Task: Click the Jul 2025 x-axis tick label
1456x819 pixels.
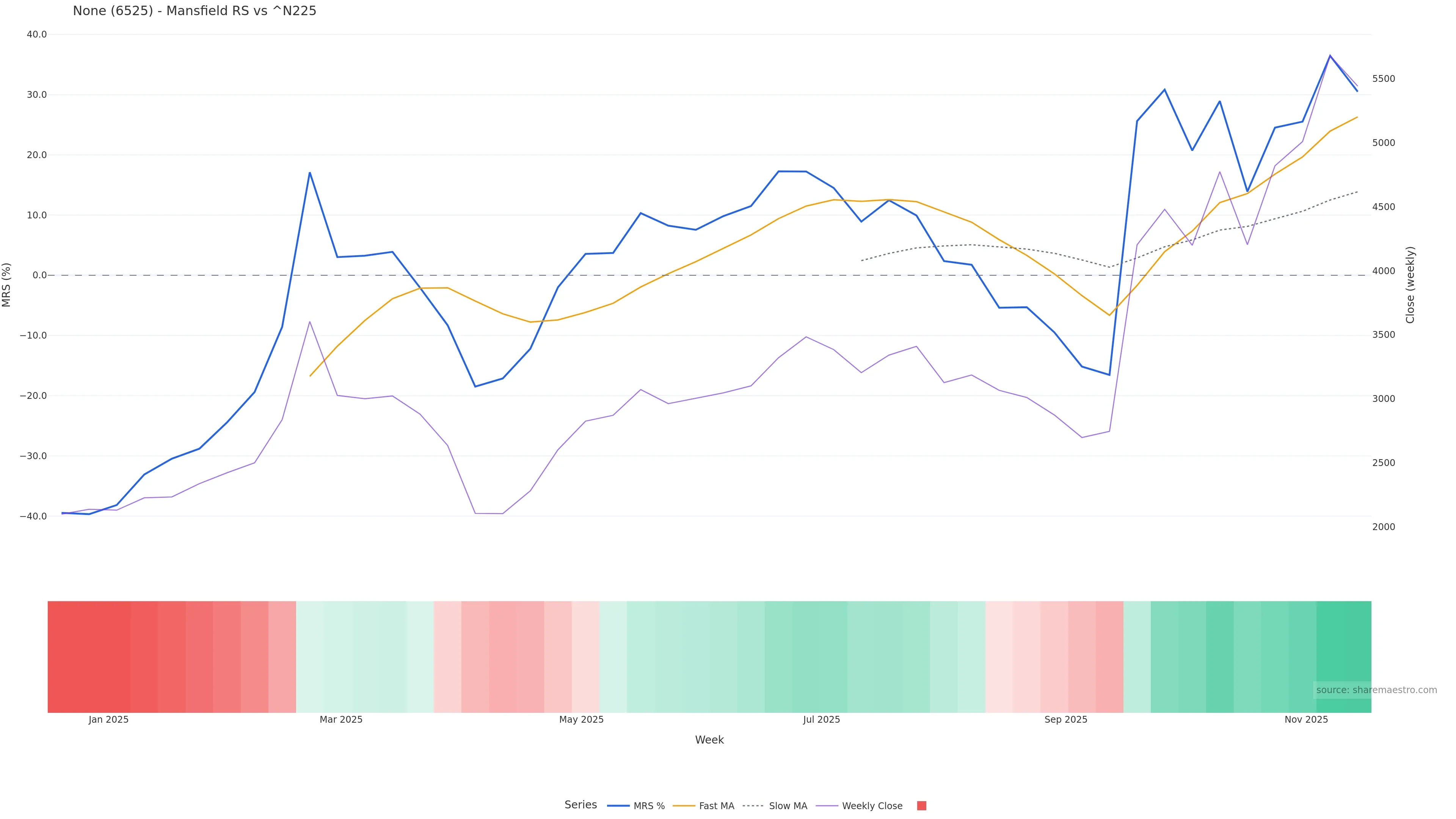Action: [821, 720]
